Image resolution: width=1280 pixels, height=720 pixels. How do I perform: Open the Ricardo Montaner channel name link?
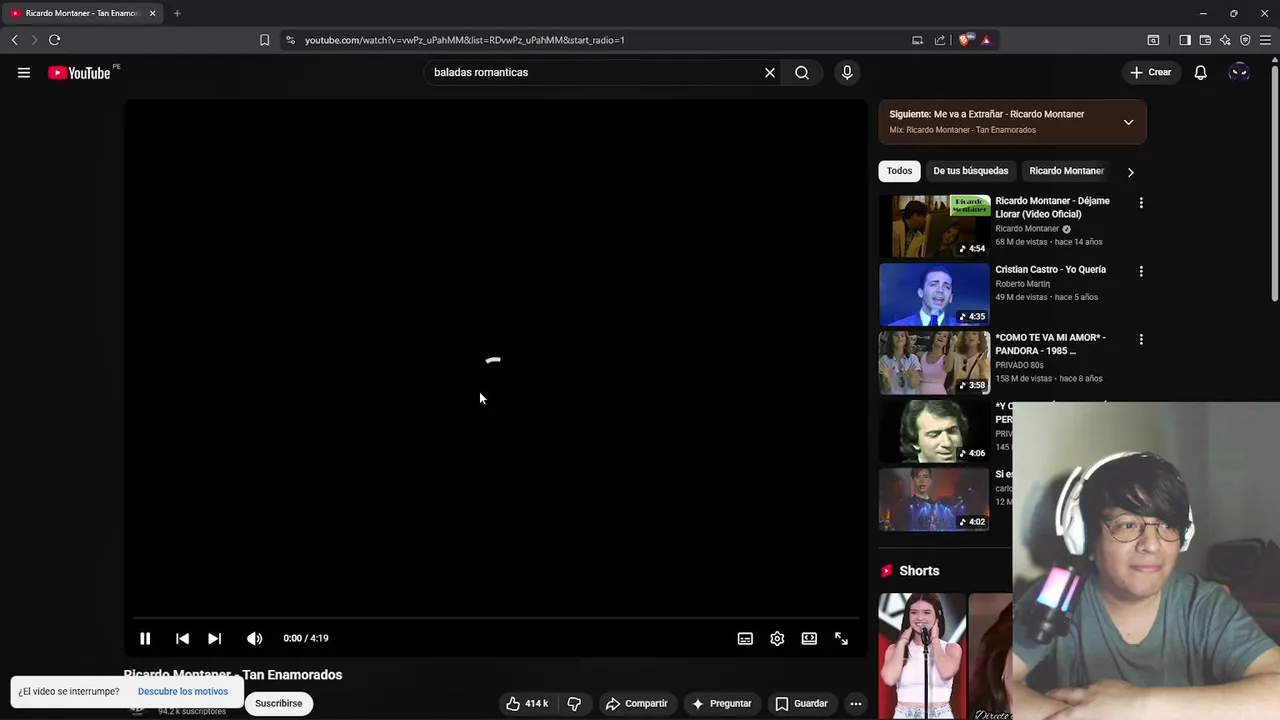[x=1026, y=228]
